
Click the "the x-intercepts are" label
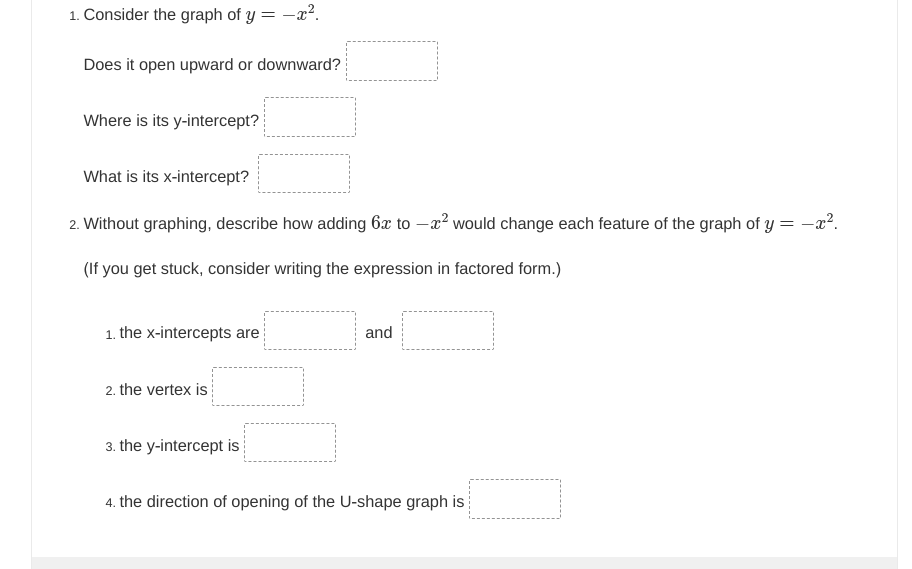(189, 333)
